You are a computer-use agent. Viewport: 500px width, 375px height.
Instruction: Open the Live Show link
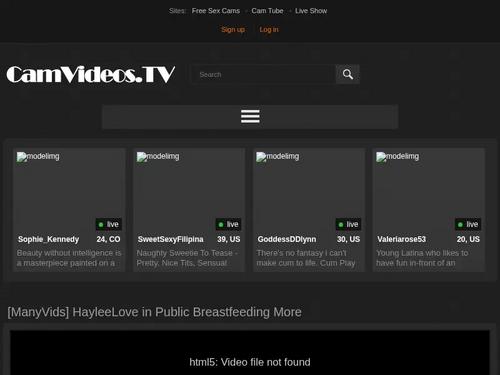(x=311, y=11)
